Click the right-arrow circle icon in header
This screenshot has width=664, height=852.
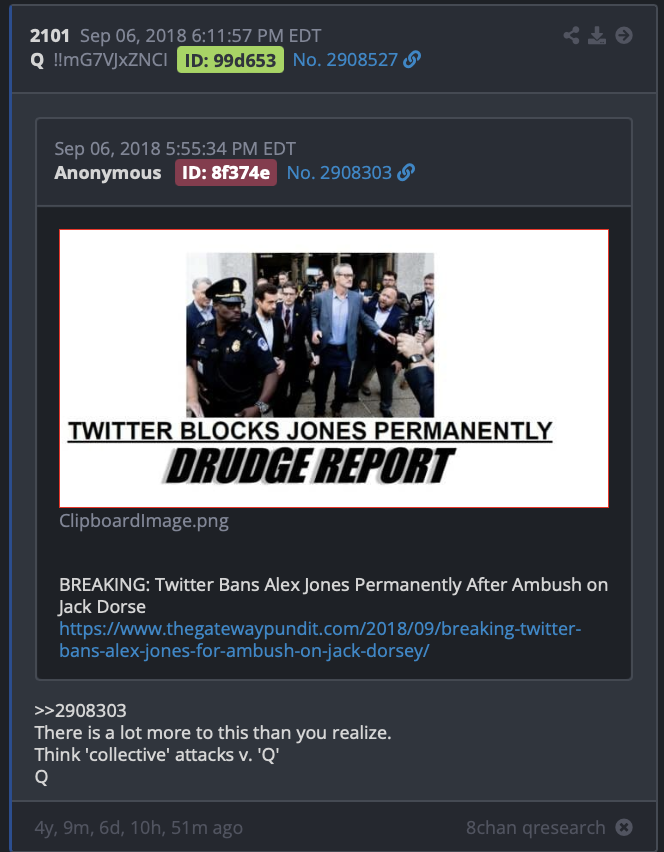624,36
